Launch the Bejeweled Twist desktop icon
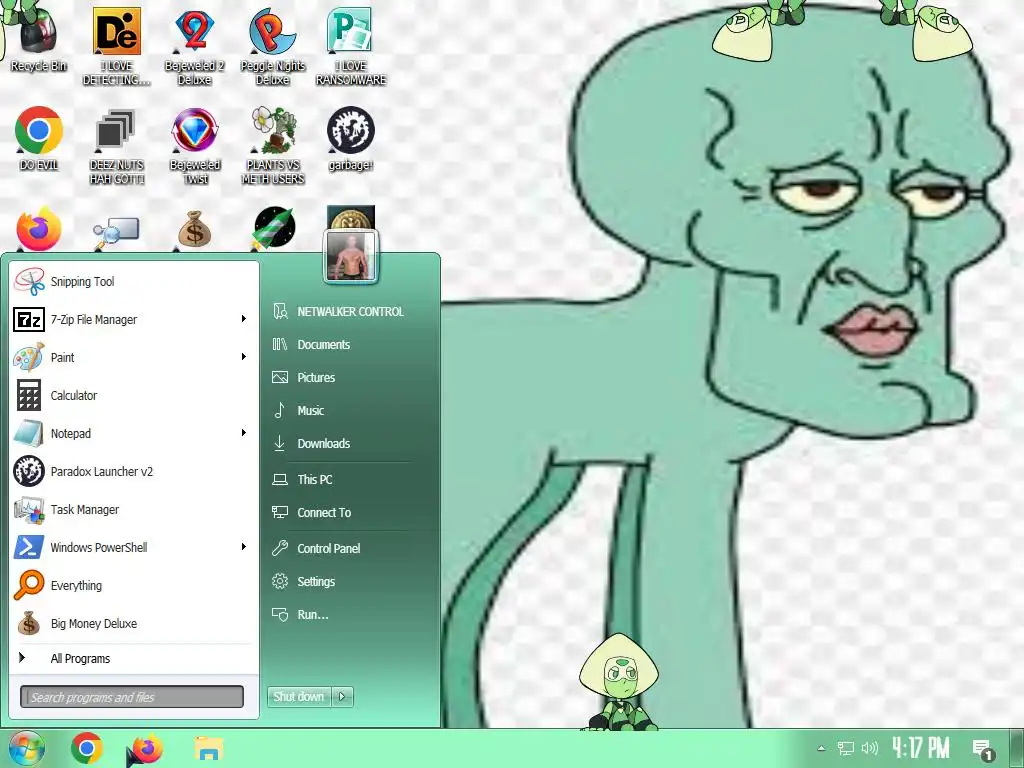 [194, 146]
